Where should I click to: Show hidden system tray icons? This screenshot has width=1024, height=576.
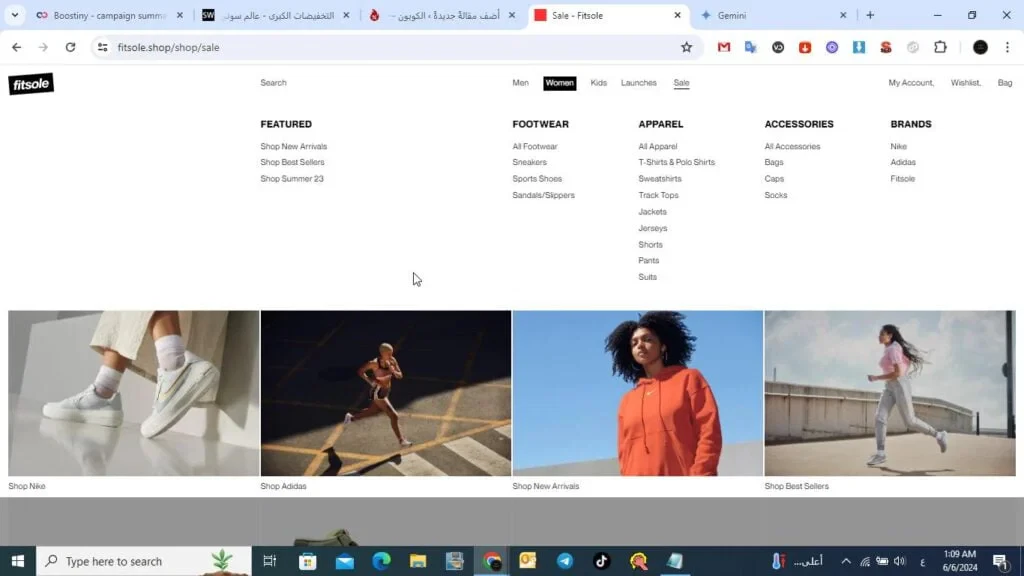[845, 561]
